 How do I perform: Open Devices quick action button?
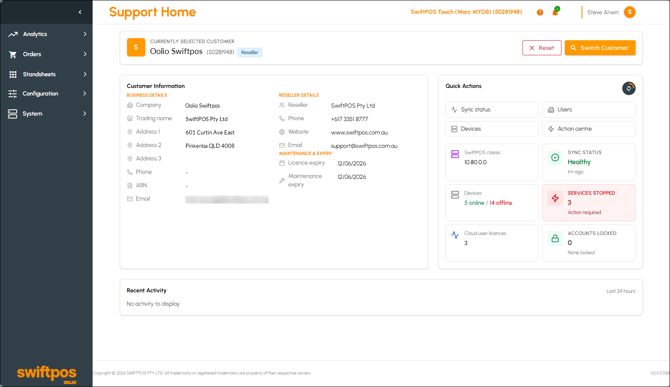click(492, 129)
